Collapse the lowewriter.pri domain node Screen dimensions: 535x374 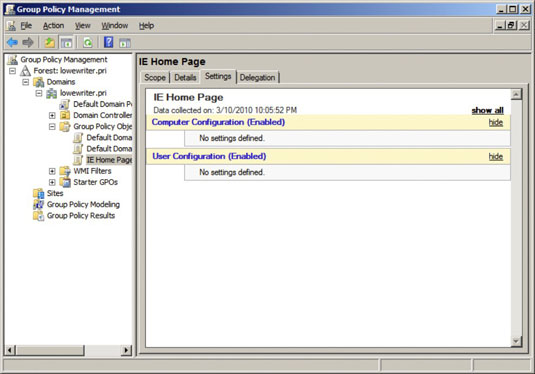point(39,93)
